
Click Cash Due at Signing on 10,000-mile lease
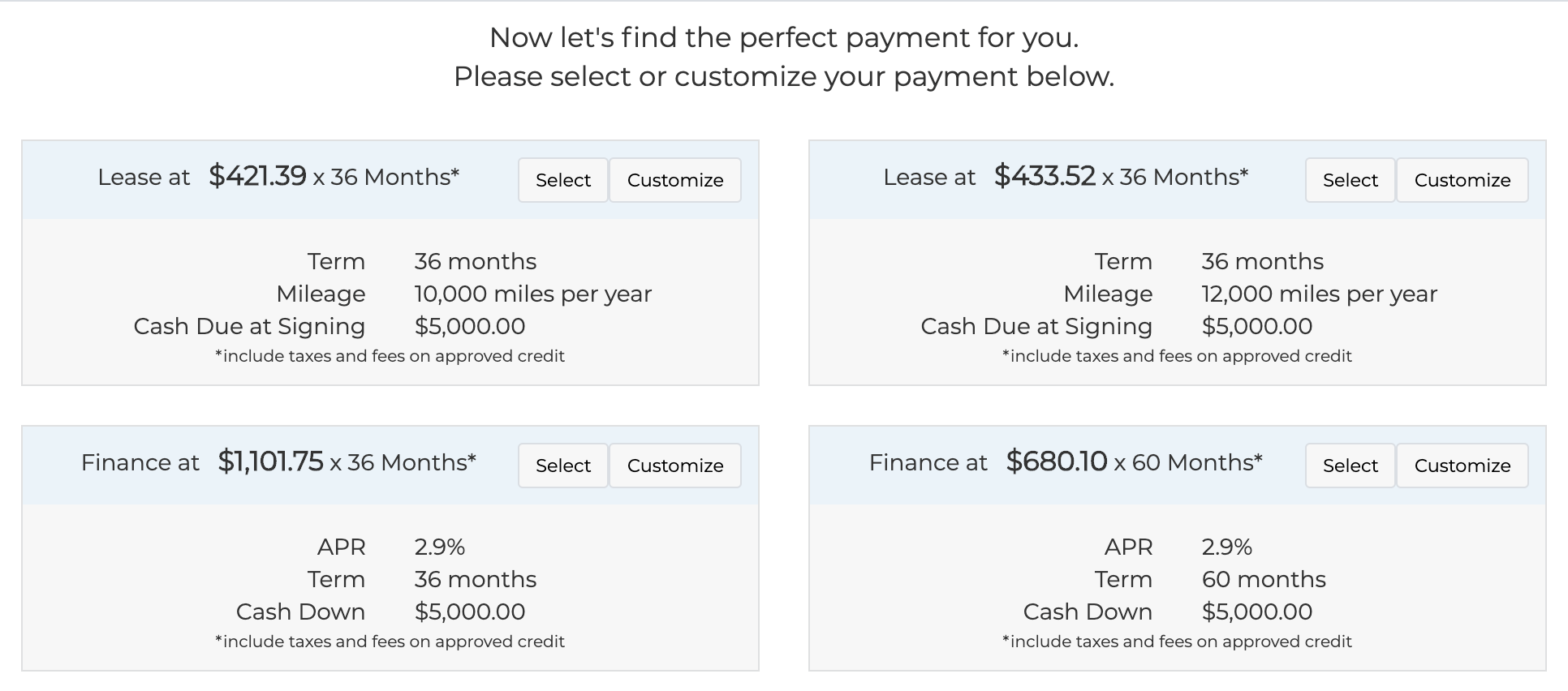pos(249,326)
